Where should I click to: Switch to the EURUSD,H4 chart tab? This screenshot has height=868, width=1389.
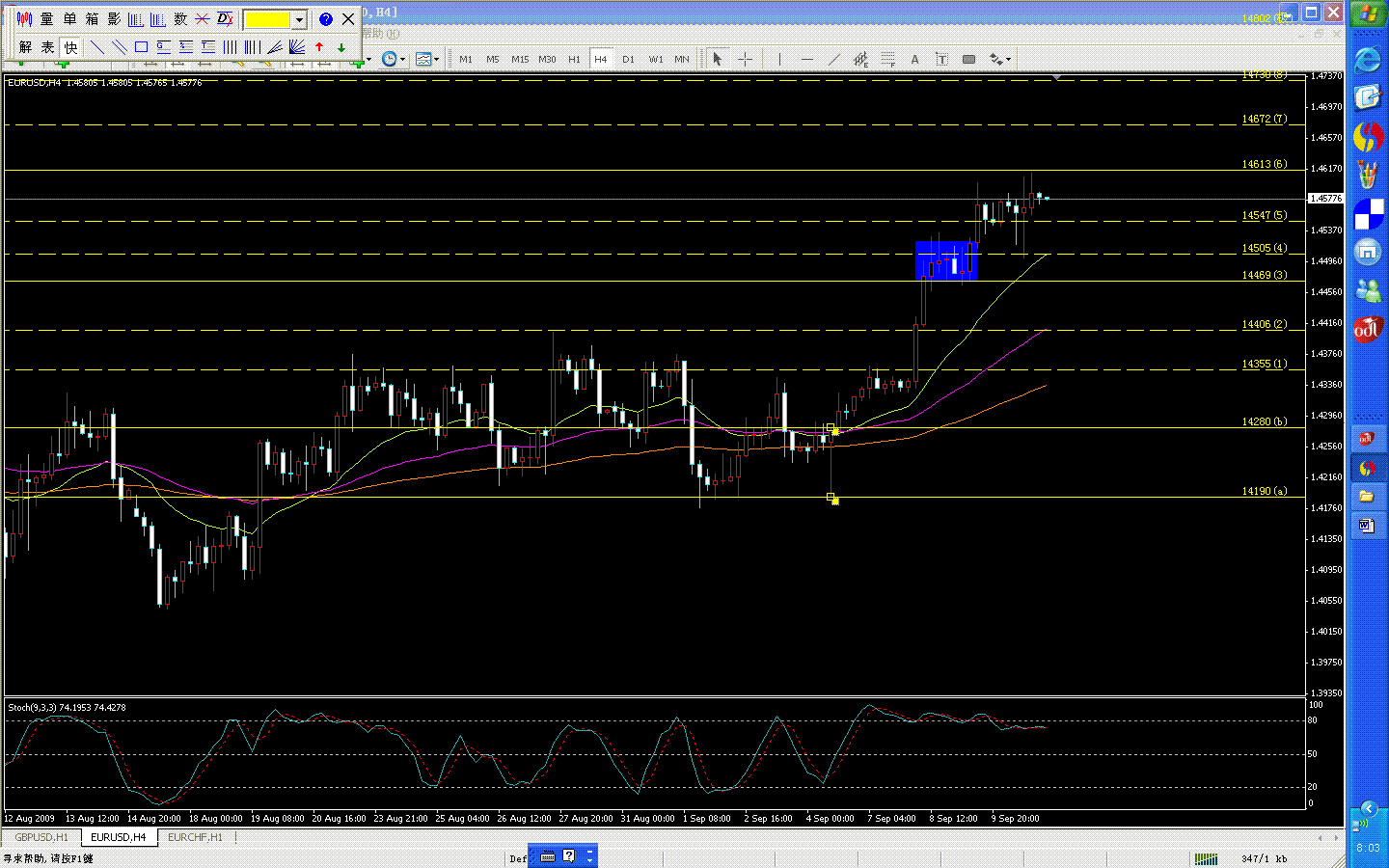tap(119, 837)
